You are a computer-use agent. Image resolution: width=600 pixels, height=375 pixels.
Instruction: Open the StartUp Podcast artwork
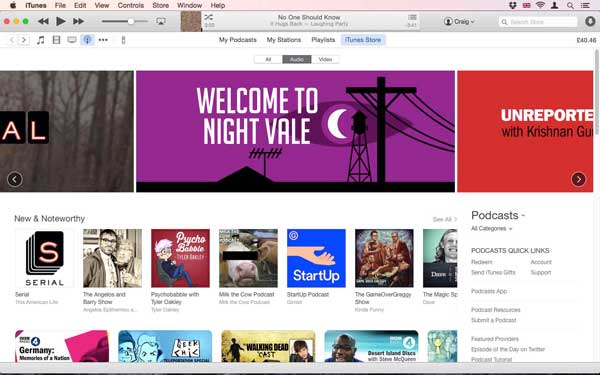point(316,258)
